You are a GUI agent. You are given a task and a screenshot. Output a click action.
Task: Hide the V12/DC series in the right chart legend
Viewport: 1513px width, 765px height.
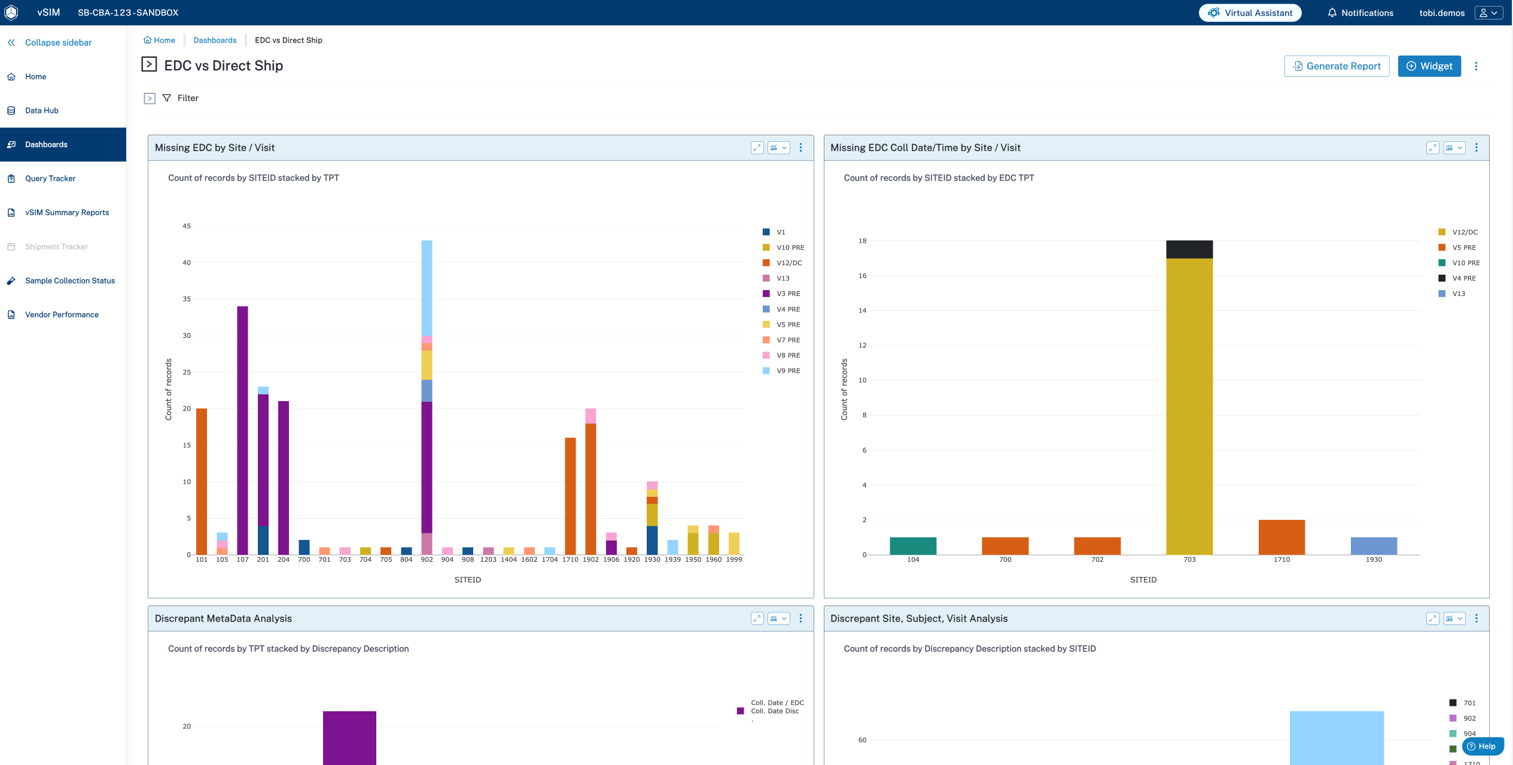(x=1461, y=231)
